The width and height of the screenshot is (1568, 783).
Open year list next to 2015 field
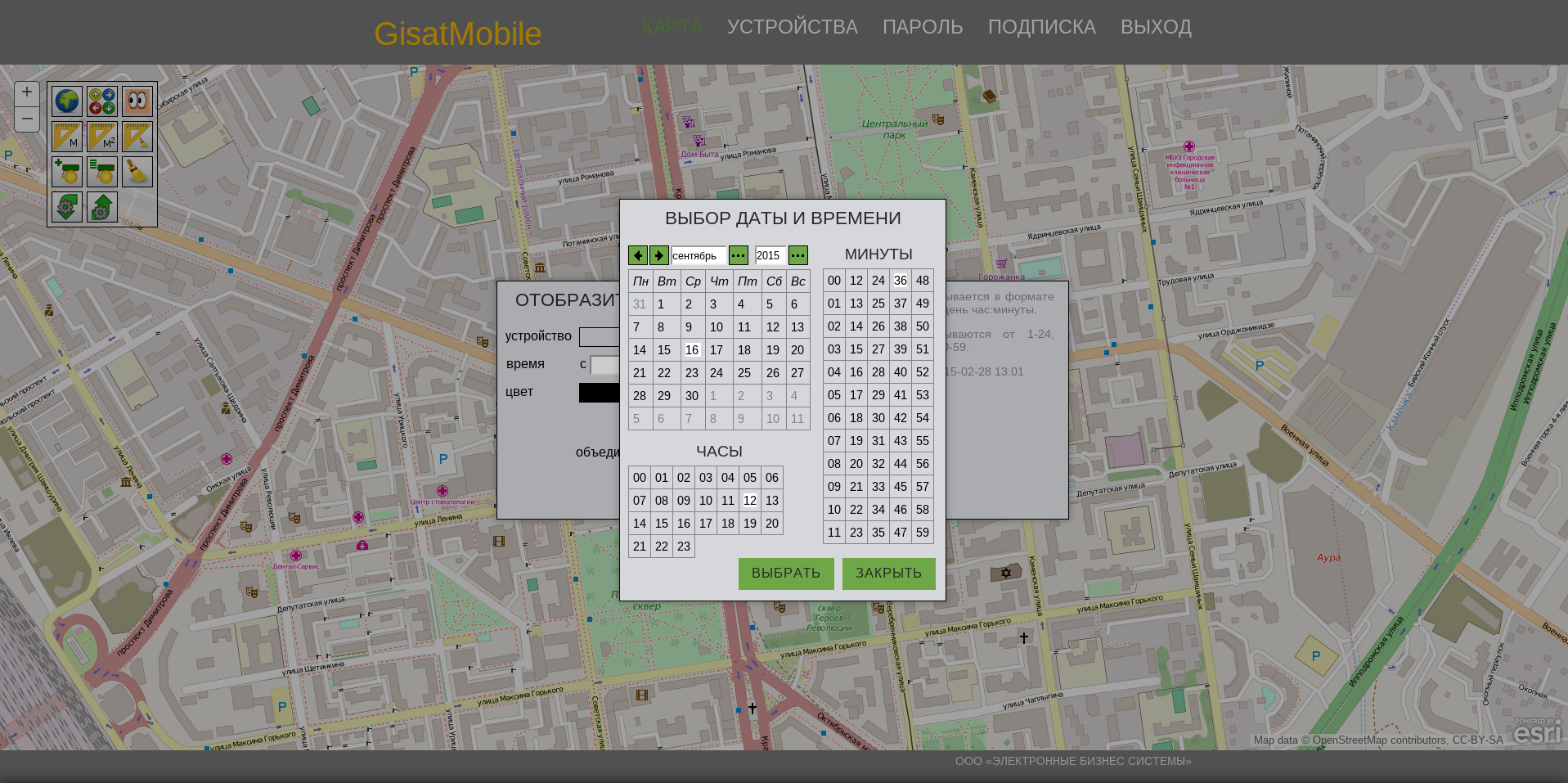[x=798, y=255]
